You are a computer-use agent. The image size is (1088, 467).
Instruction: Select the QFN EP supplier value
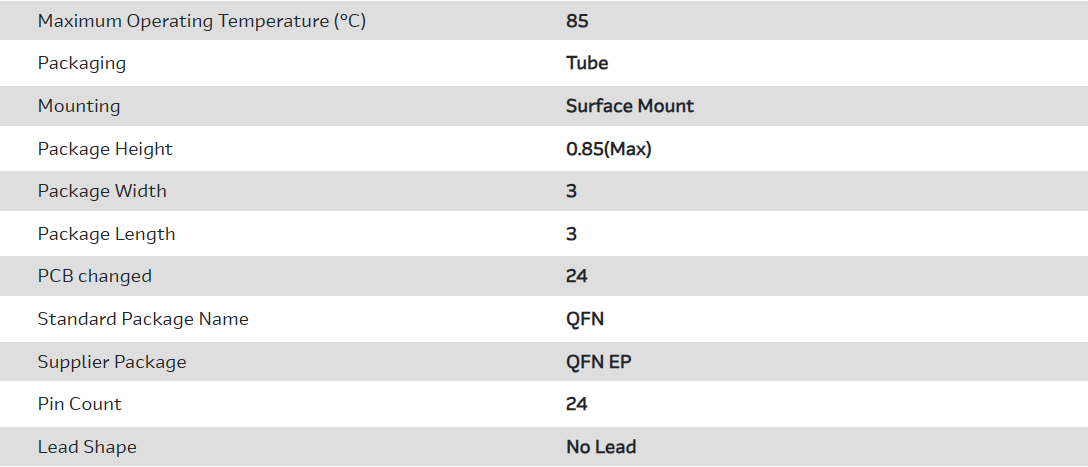click(599, 362)
